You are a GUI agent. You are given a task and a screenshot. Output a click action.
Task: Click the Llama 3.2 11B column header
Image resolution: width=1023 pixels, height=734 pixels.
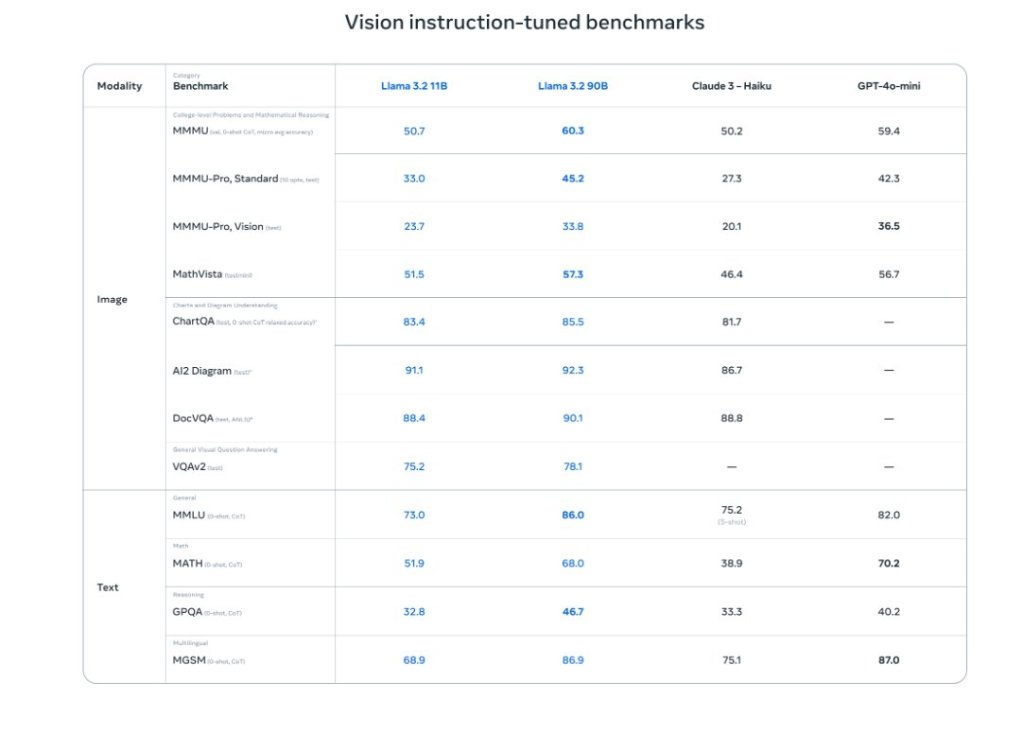click(x=414, y=86)
